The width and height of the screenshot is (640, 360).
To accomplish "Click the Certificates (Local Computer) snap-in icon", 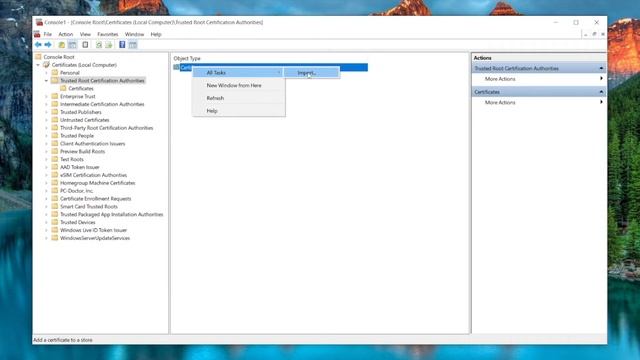I will coord(47,64).
